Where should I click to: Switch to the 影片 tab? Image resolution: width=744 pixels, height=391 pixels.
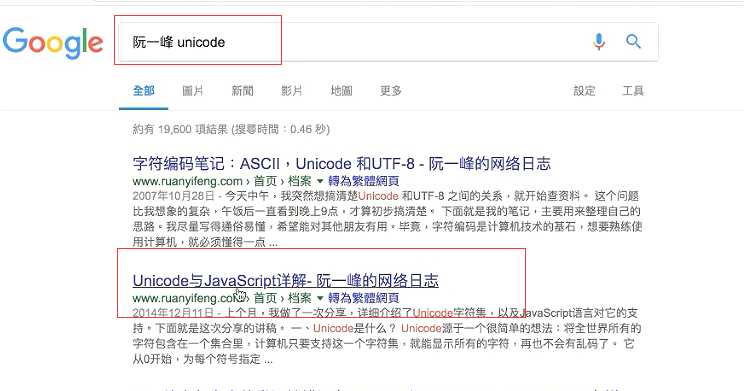click(291, 90)
